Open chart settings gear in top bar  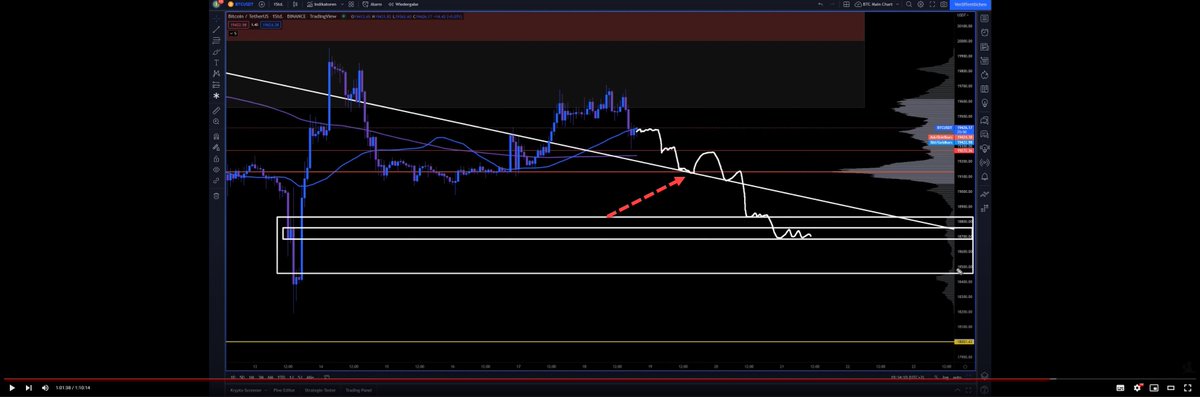pyautogui.click(x=920, y=4)
